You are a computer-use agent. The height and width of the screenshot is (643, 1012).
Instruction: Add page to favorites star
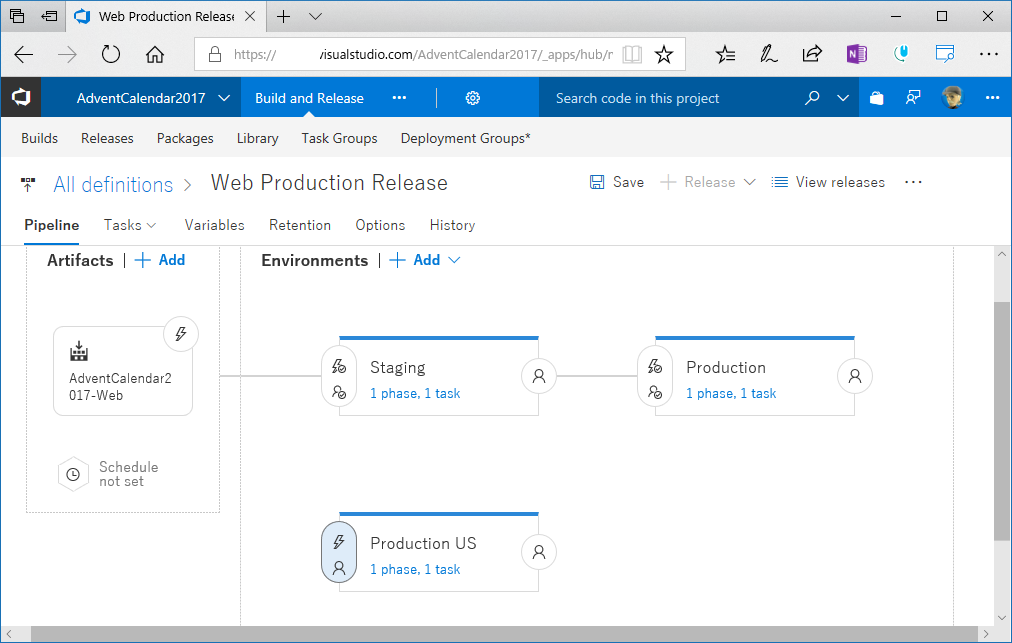coord(663,54)
